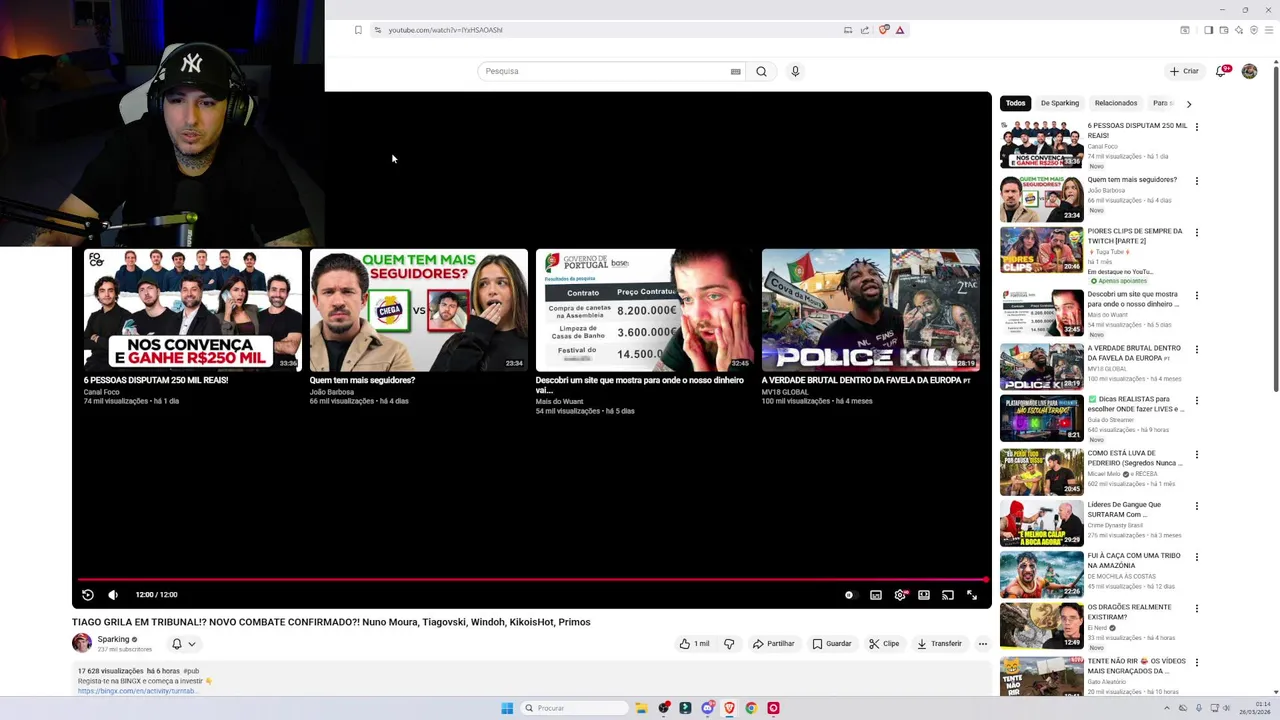Click the browser share page icon
1280x720 pixels.
click(865, 30)
